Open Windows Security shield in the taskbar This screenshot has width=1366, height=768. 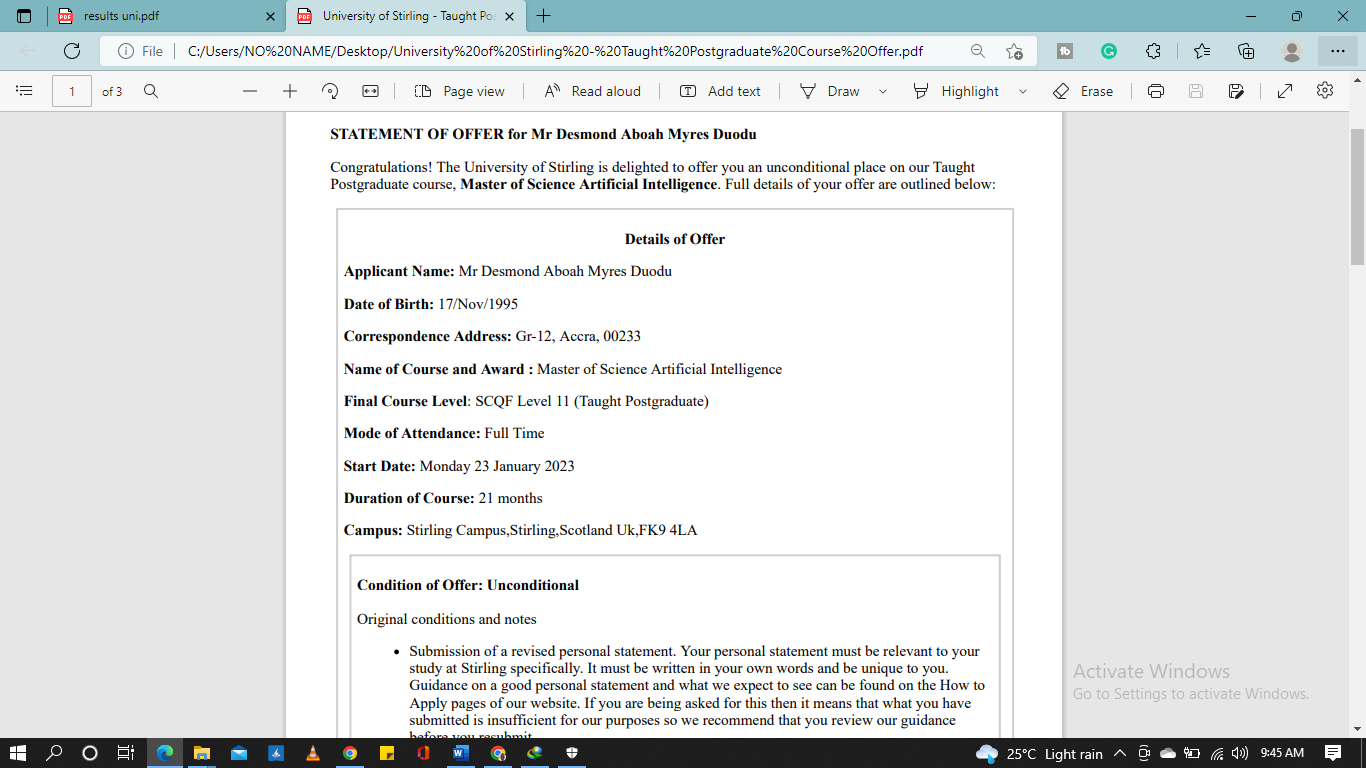571,753
